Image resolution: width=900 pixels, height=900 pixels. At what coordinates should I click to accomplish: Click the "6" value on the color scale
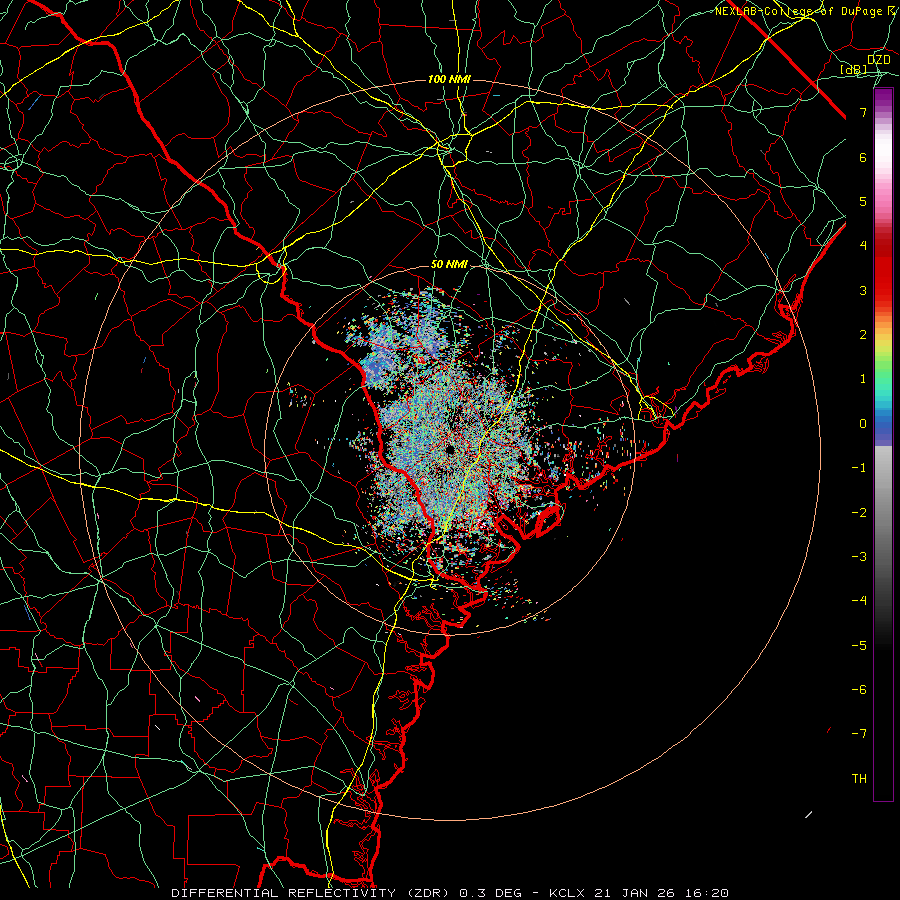pyautogui.click(x=863, y=157)
